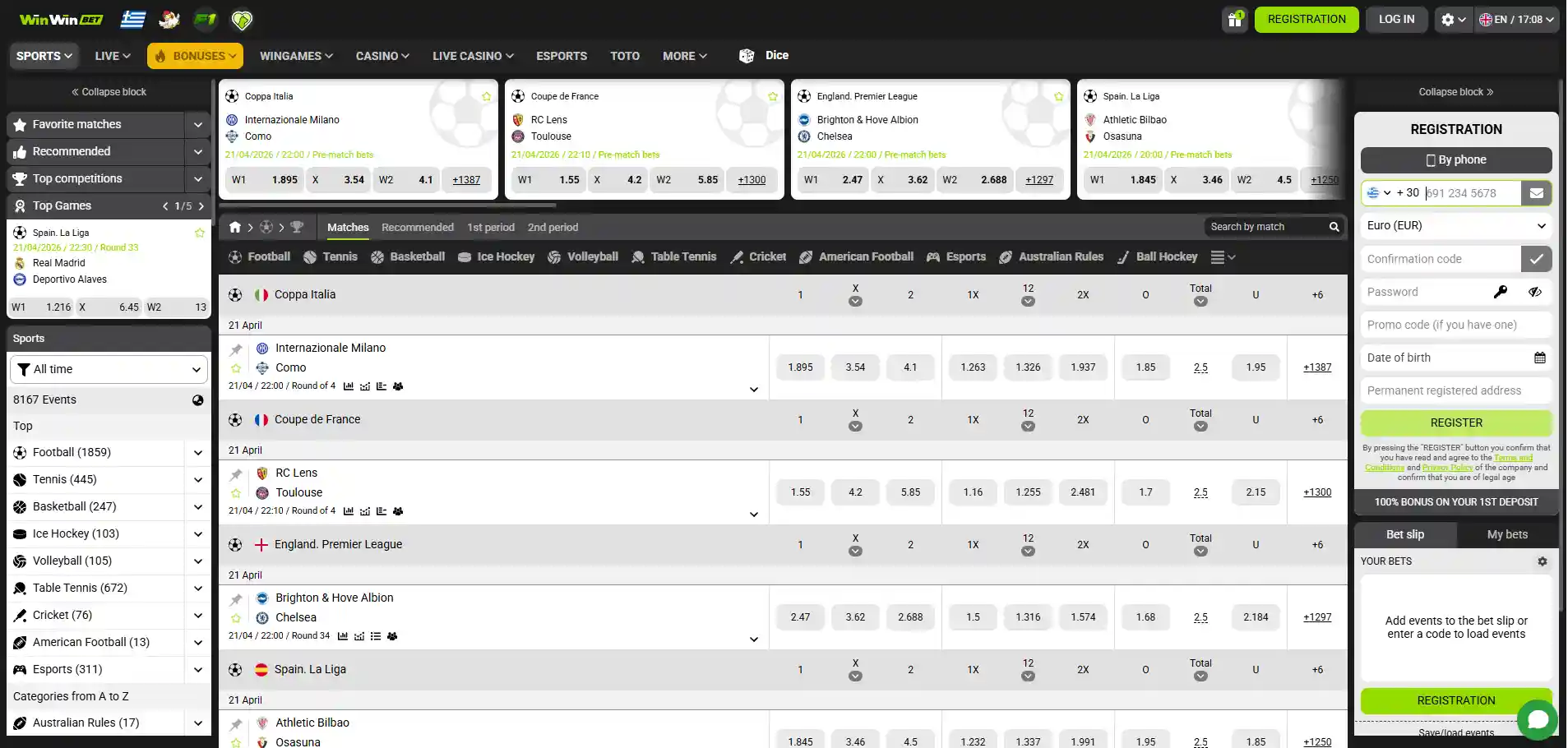Favorite the Real Madrid Top Games match
The height and width of the screenshot is (748, 1568).
tap(199, 233)
